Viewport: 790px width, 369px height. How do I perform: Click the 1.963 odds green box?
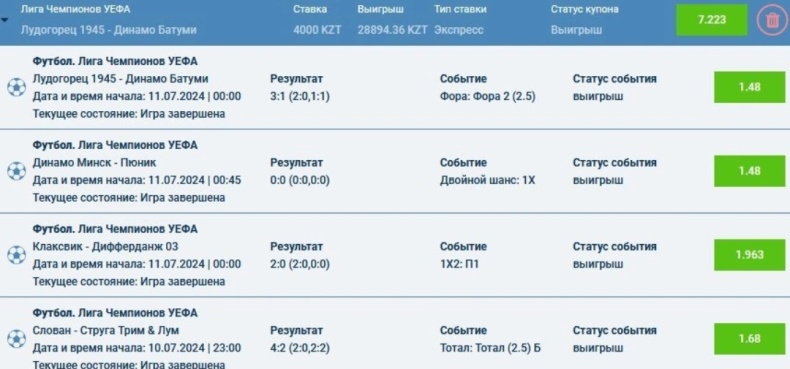click(749, 255)
